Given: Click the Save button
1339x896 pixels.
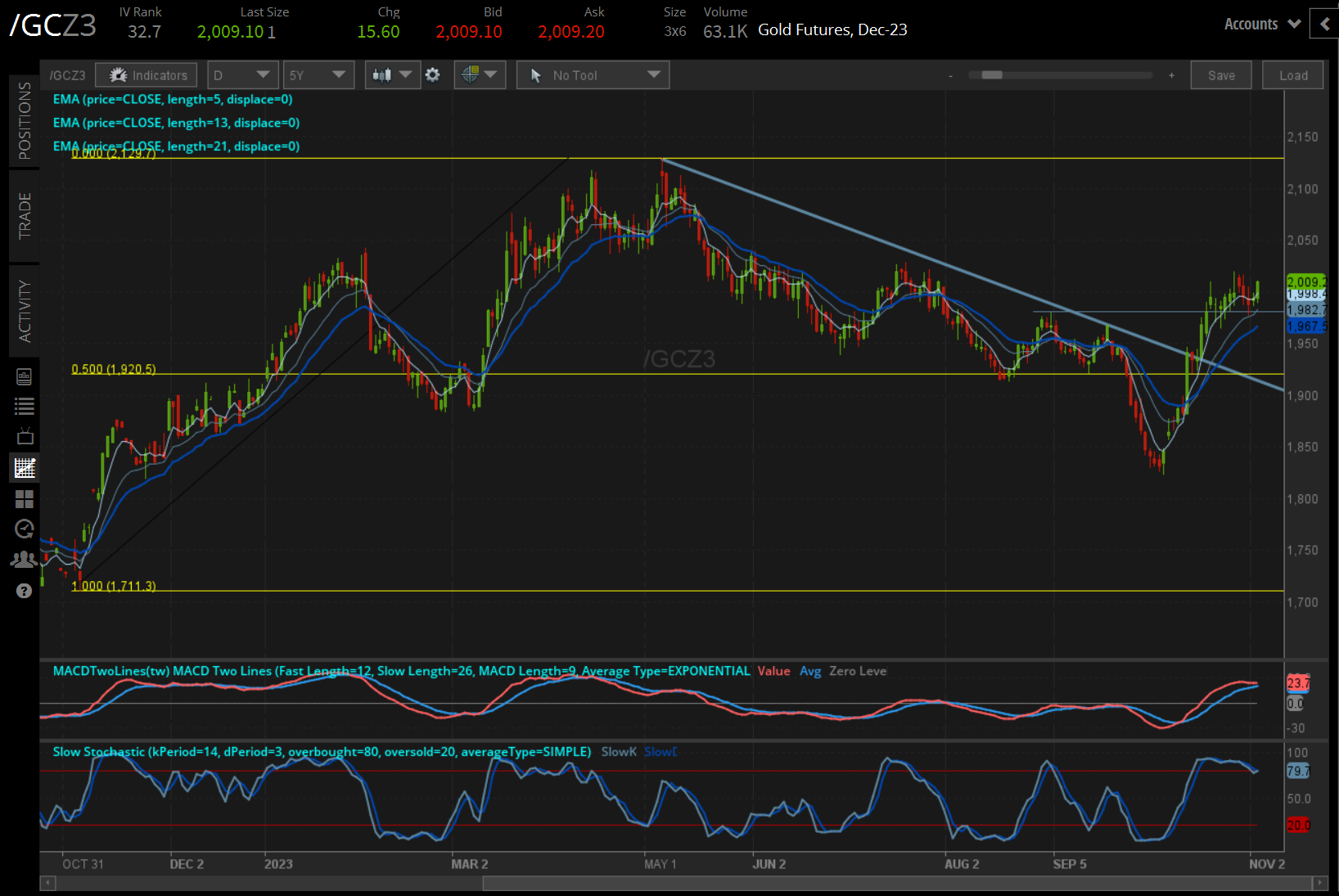Looking at the screenshot, I should coord(1220,75).
